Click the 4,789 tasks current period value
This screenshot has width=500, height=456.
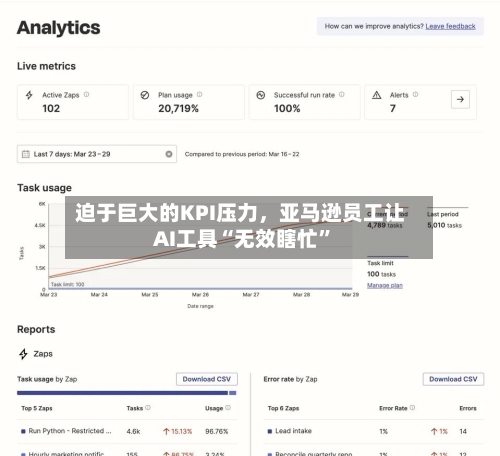click(385, 225)
